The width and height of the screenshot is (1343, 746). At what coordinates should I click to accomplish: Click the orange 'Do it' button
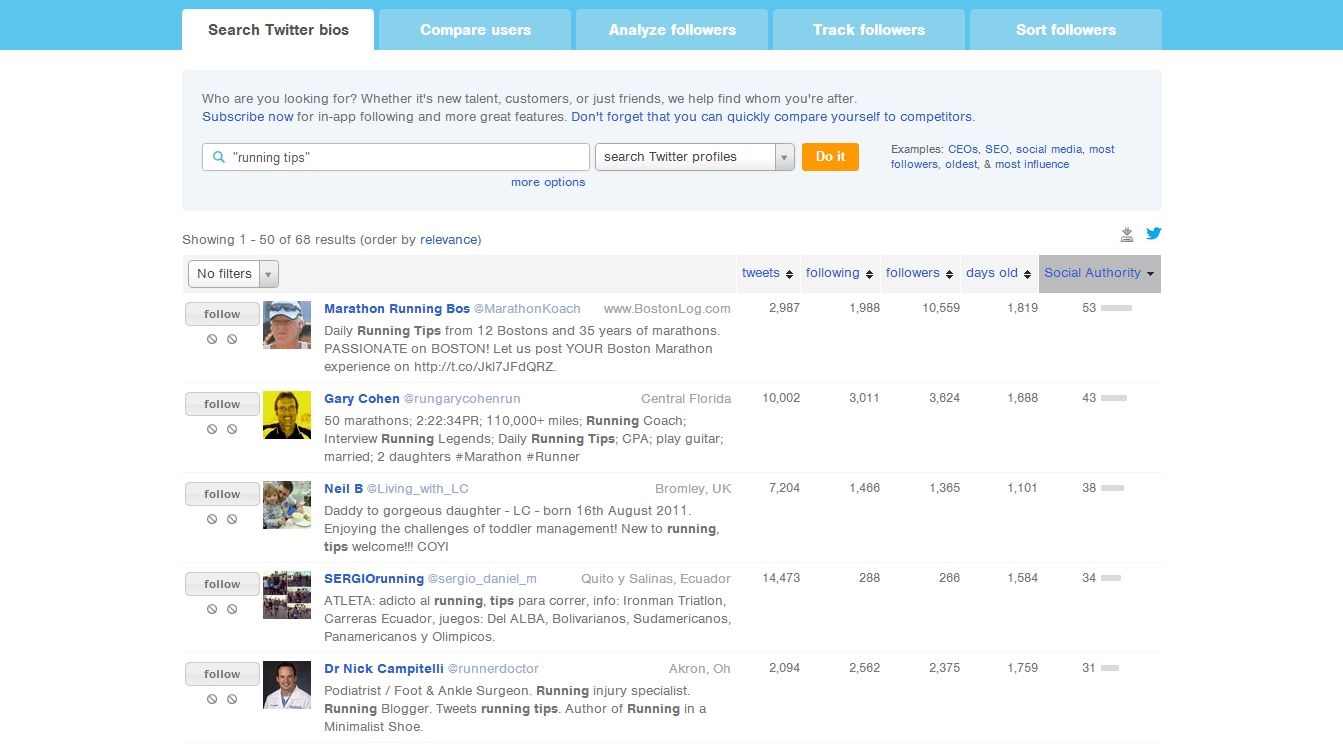coord(830,157)
